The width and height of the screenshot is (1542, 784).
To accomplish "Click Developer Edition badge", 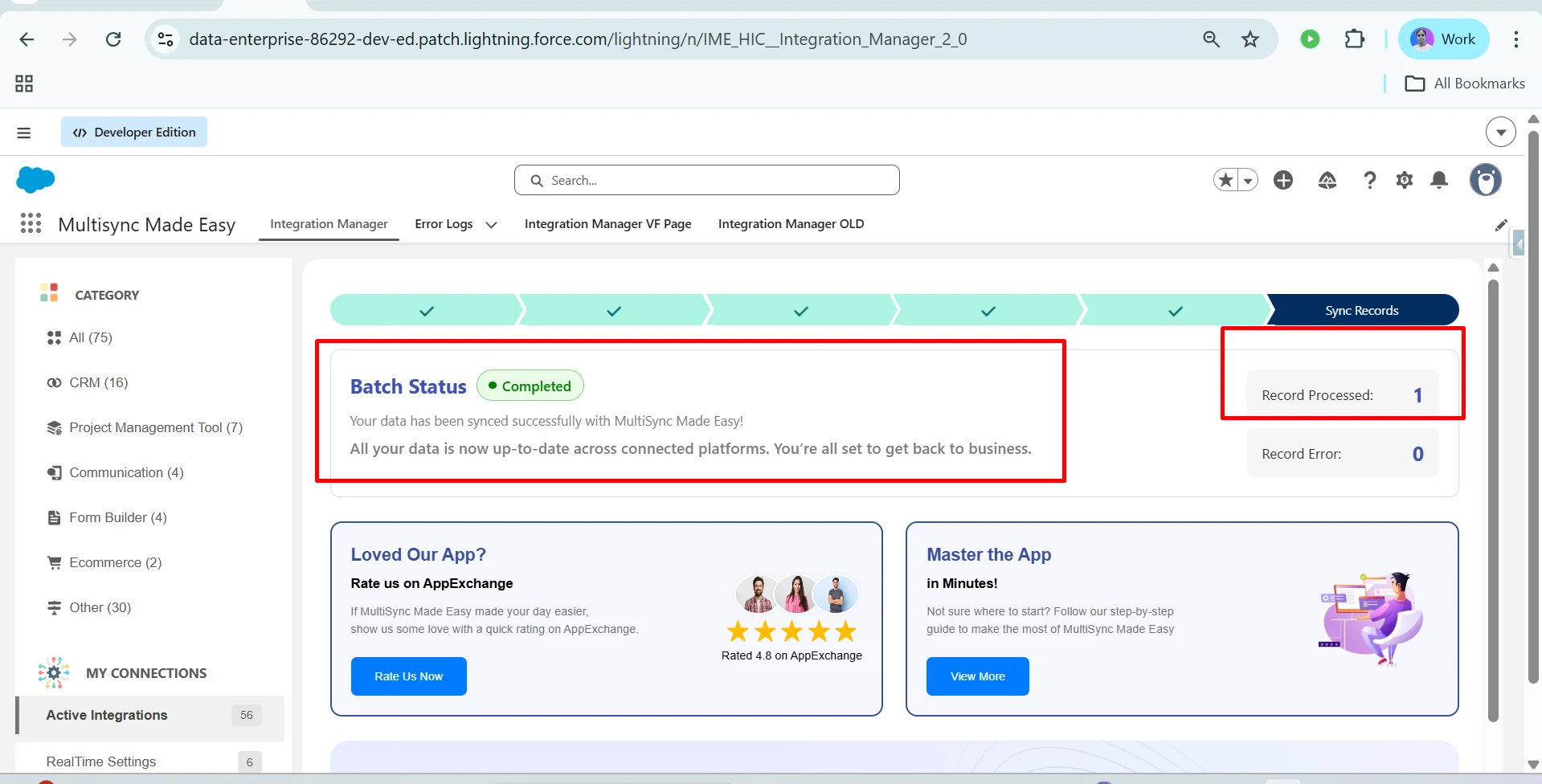I will click(x=134, y=133).
